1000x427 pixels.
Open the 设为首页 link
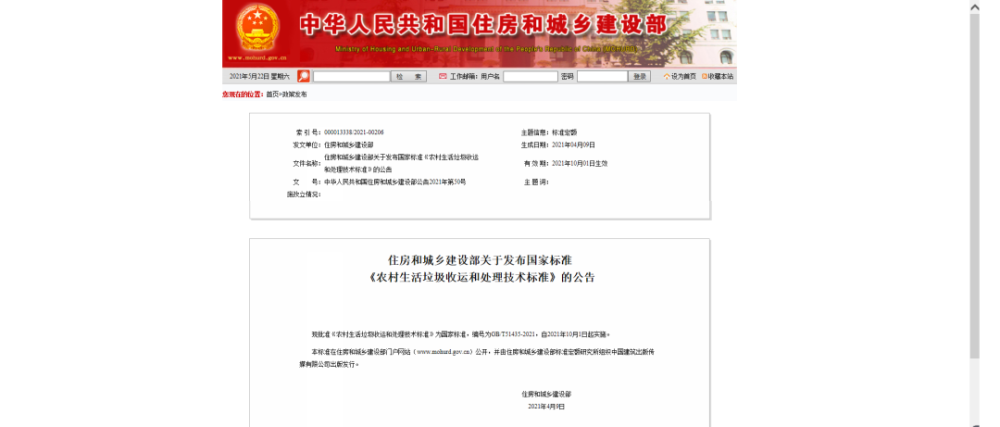pyautogui.click(x=684, y=76)
